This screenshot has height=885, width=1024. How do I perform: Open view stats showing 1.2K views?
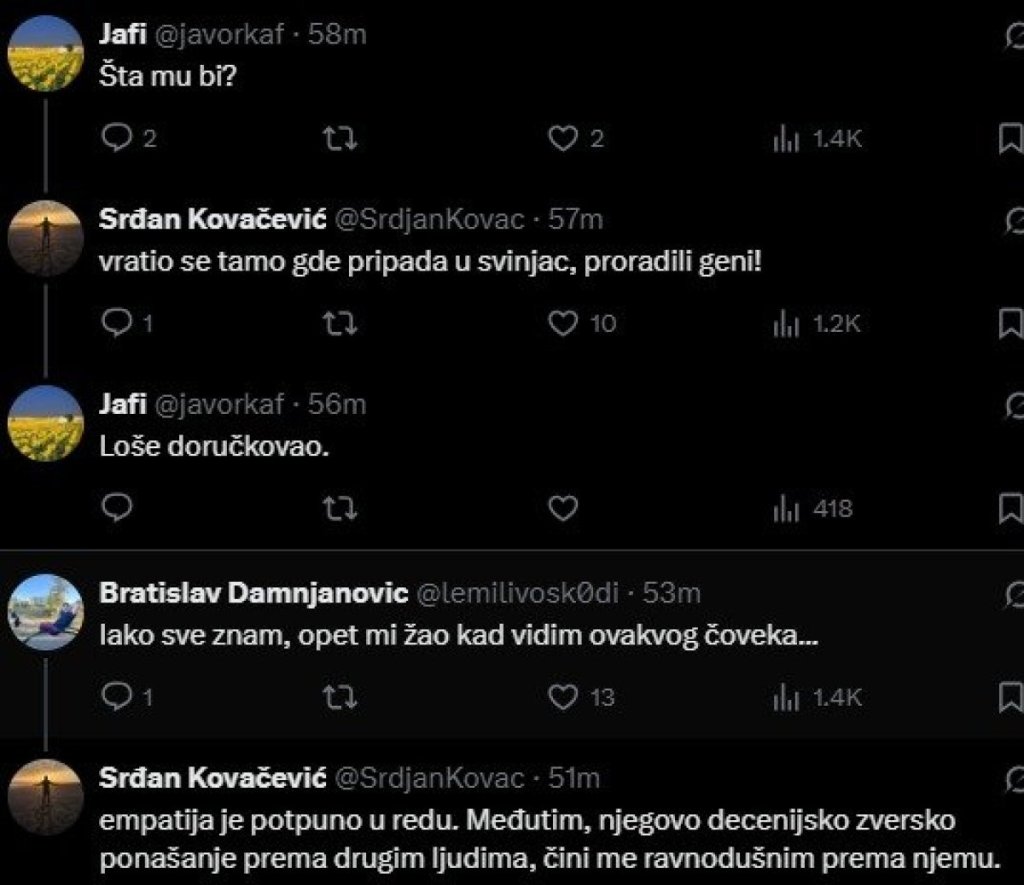(786, 324)
